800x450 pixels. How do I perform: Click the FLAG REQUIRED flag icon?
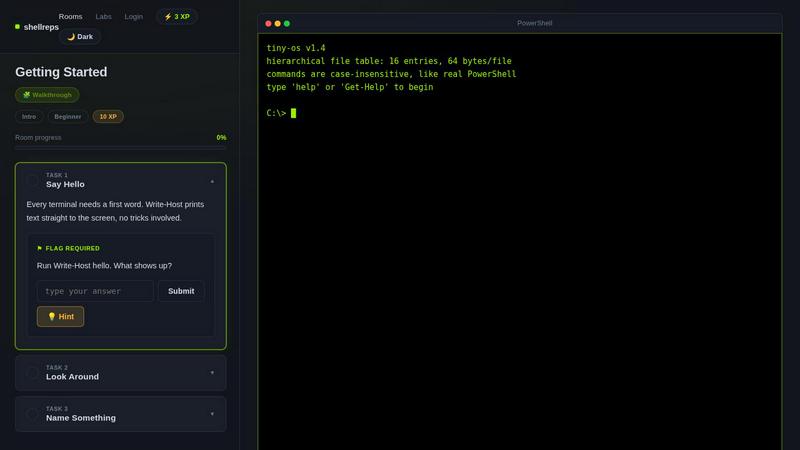click(x=40, y=248)
